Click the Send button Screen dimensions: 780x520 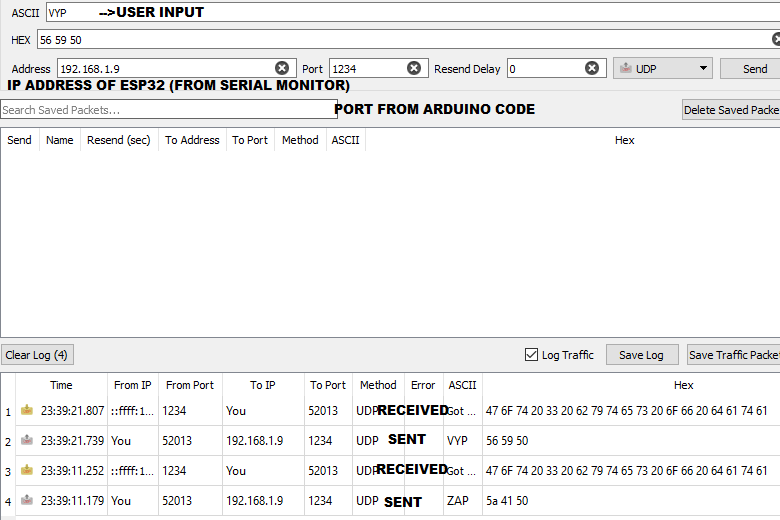tap(755, 69)
